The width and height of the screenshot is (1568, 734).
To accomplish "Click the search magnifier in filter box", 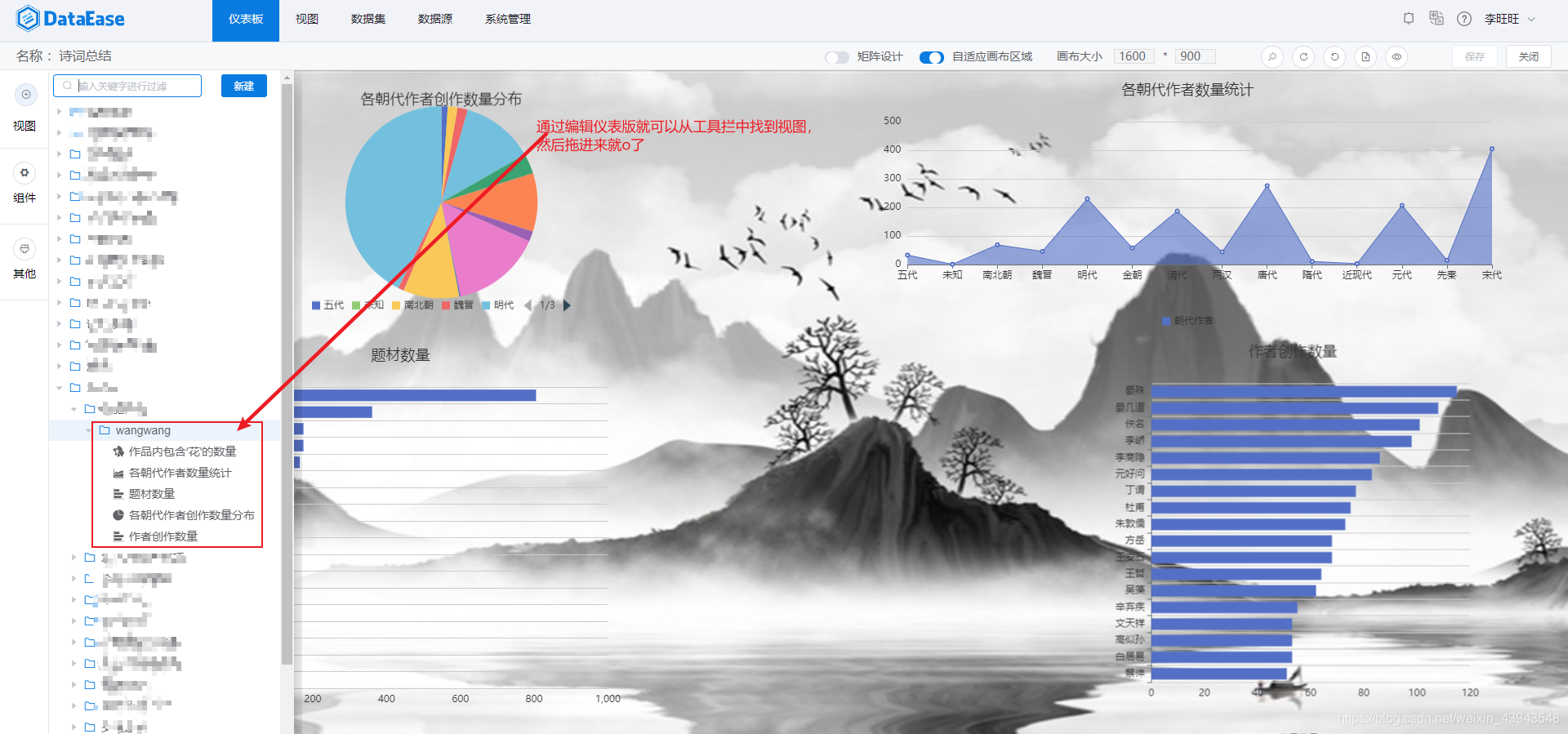I will click(x=67, y=86).
